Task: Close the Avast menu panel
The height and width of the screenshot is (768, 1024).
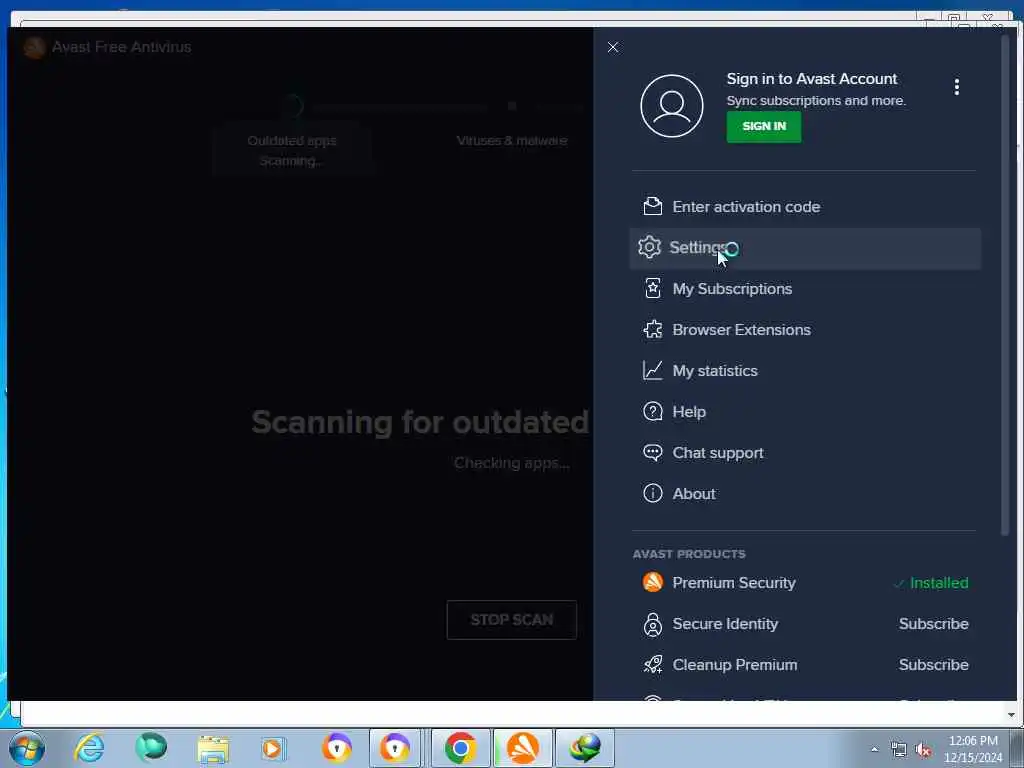Action: [x=613, y=47]
